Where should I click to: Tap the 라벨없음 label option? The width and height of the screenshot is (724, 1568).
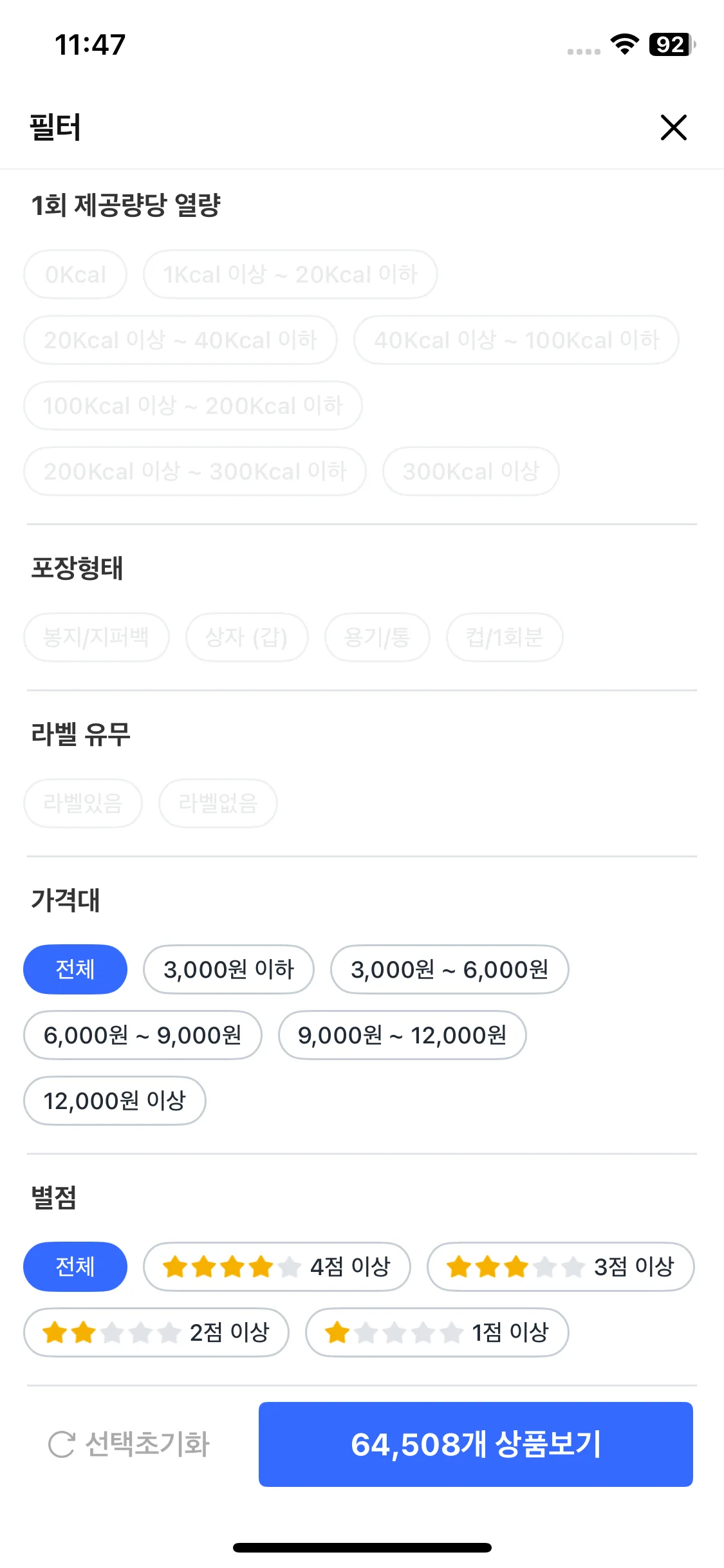[x=218, y=803]
